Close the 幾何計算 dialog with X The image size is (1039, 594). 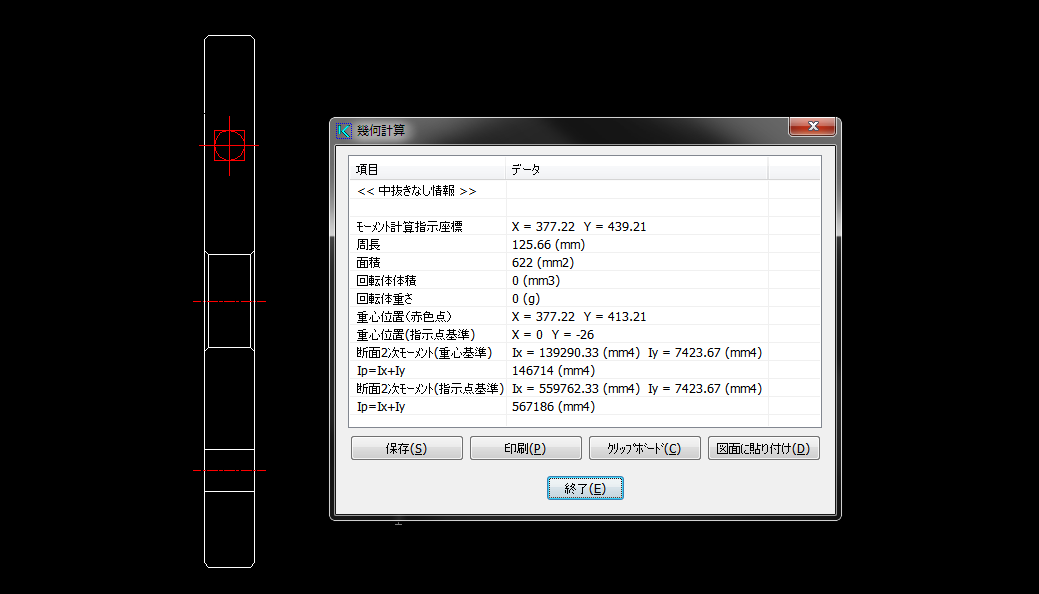[x=812, y=126]
